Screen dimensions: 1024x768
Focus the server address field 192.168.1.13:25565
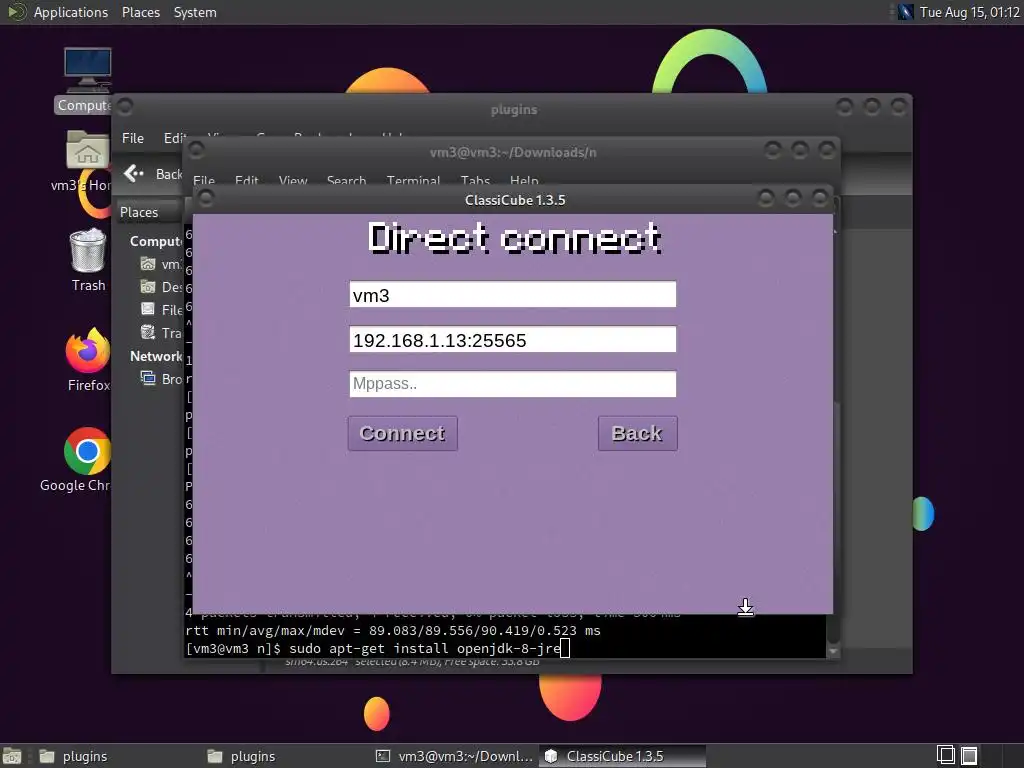pos(513,340)
